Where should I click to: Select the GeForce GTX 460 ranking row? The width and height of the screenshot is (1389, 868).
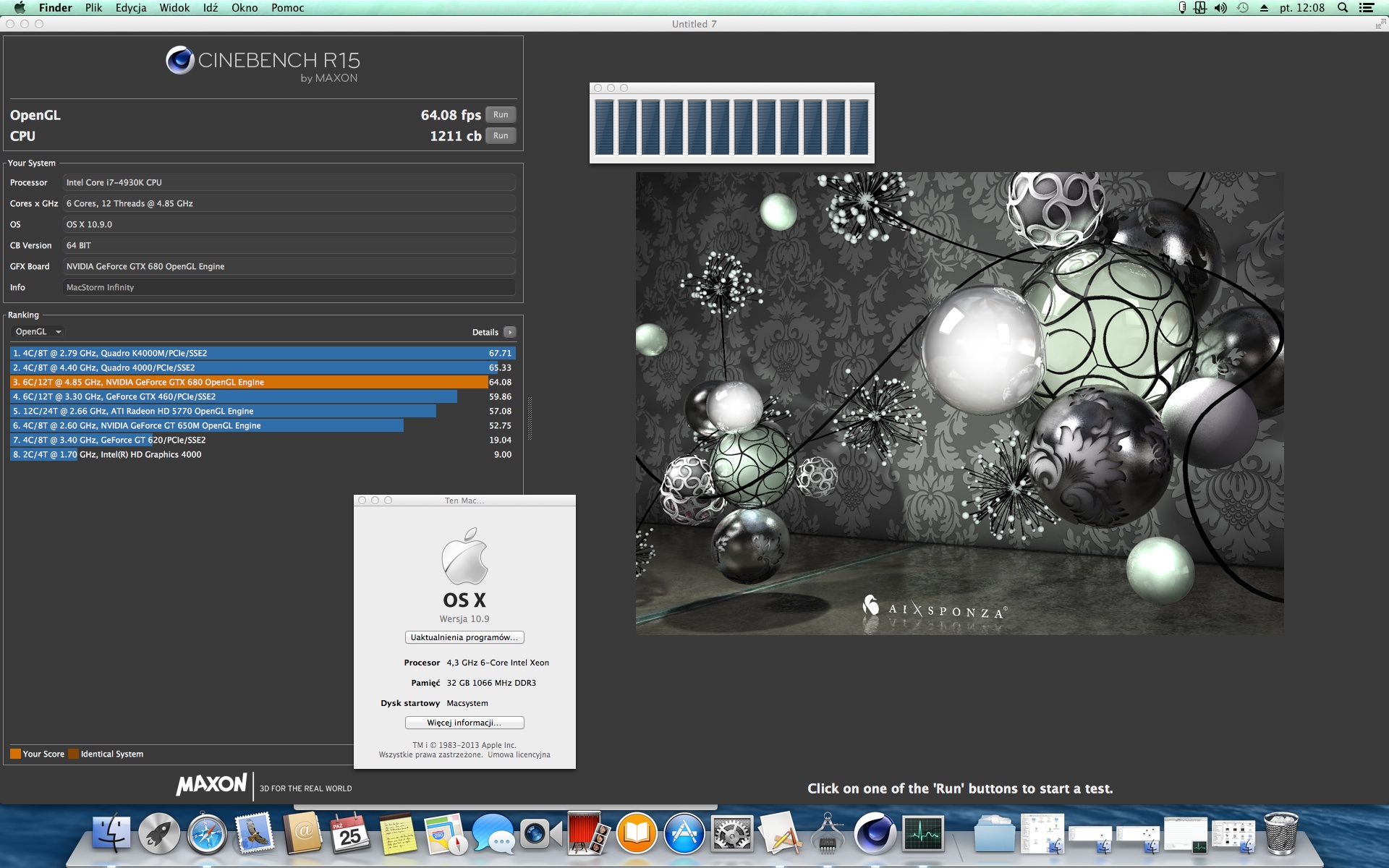tap(263, 396)
